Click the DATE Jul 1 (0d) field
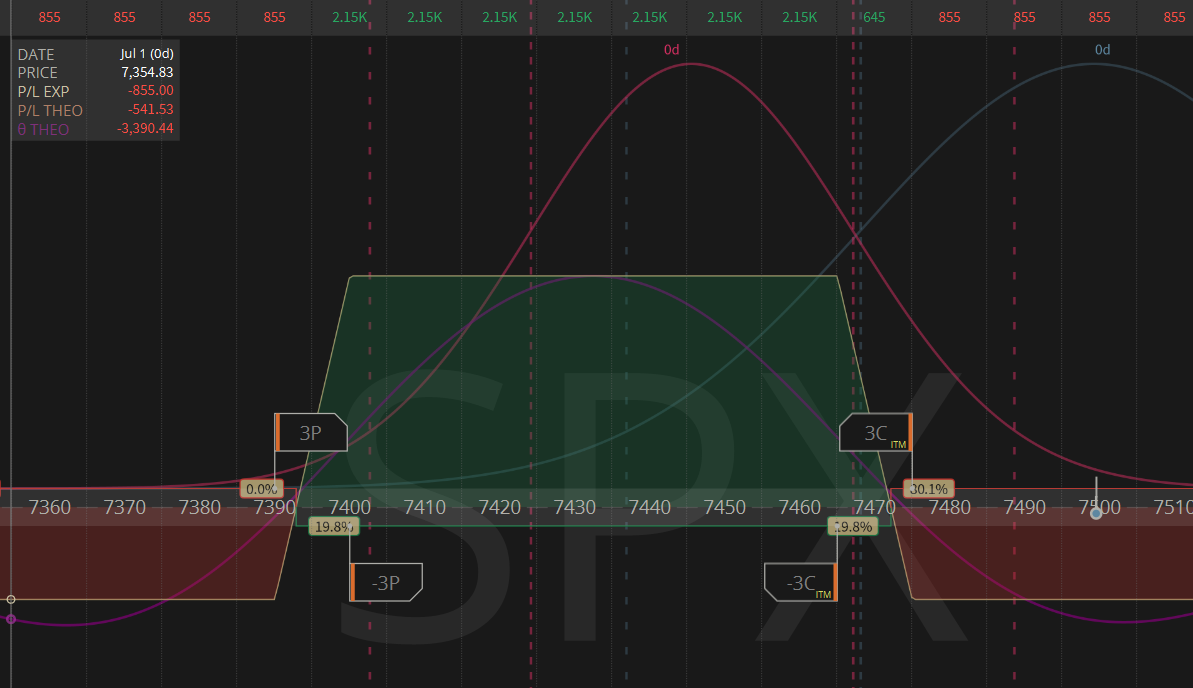 [x=95, y=54]
